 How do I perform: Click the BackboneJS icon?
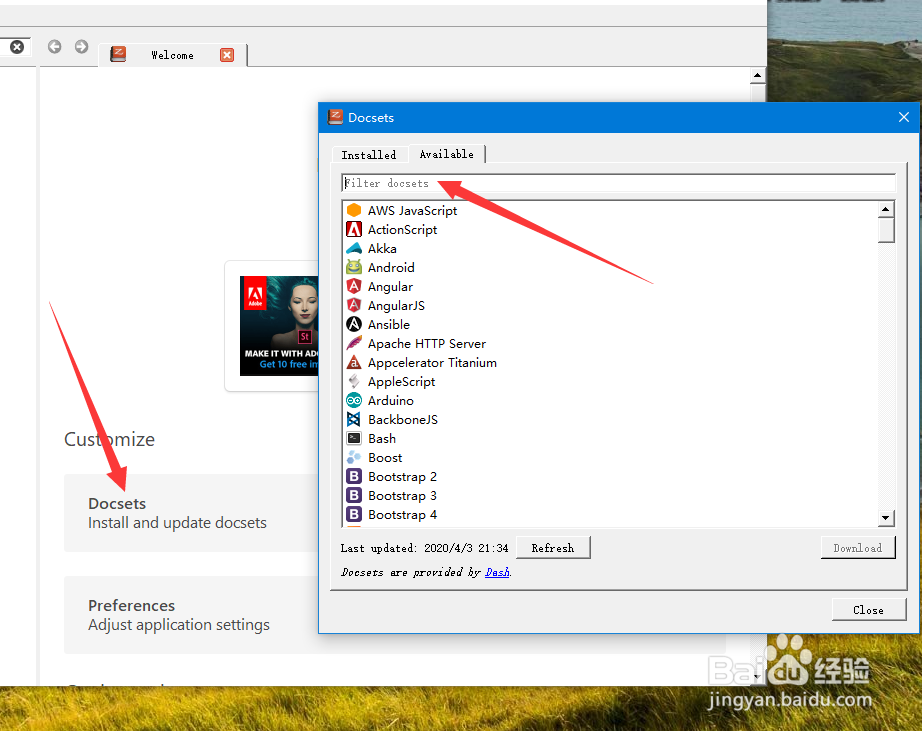pyautogui.click(x=353, y=419)
